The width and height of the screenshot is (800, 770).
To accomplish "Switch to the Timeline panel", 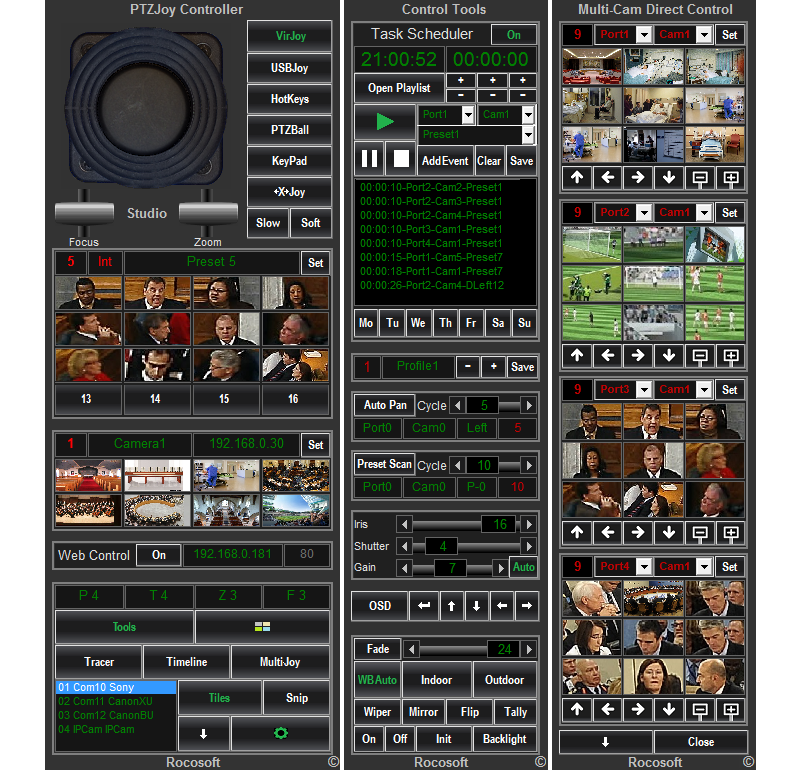I will point(185,661).
